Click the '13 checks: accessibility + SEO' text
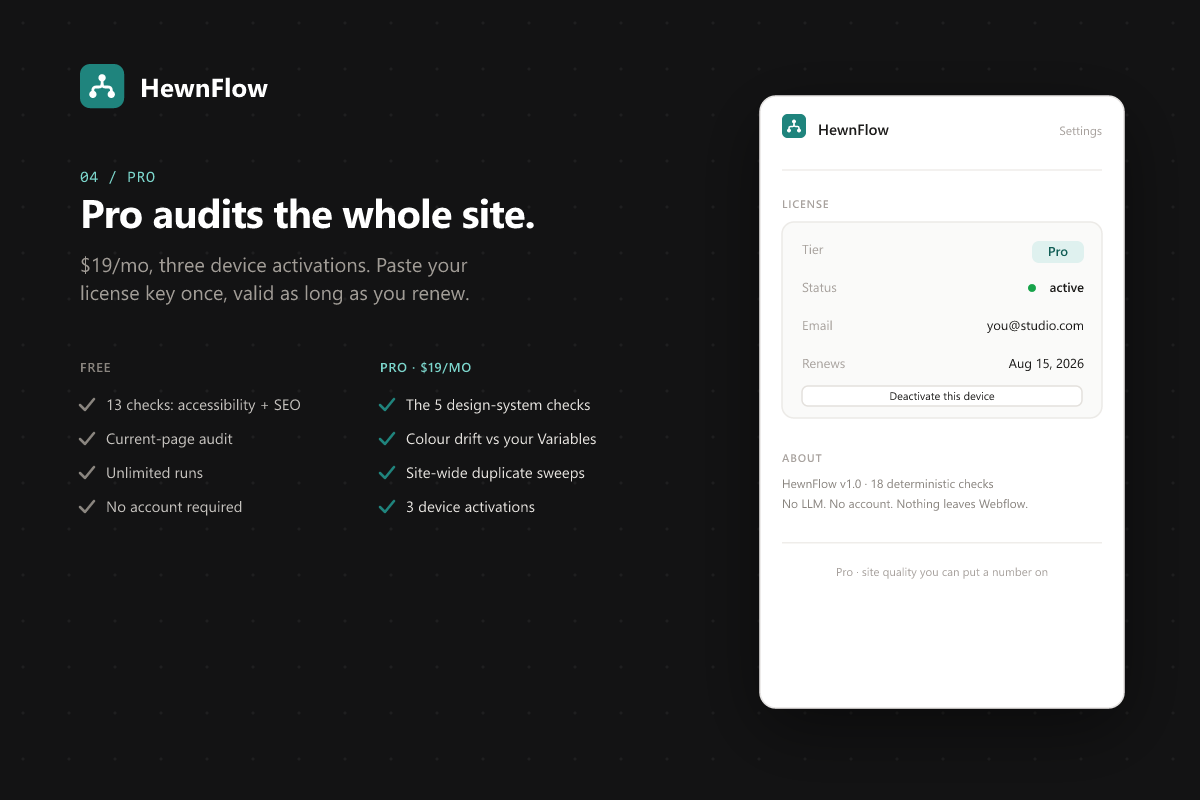The image size is (1200, 800). pyautogui.click(x=203, y=405)
